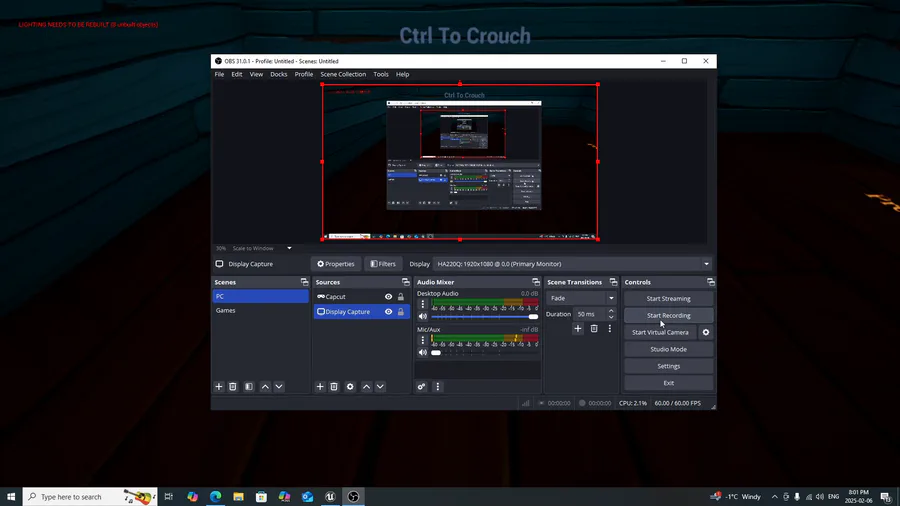Click Start Virtual Camera button

pos(660,332)
